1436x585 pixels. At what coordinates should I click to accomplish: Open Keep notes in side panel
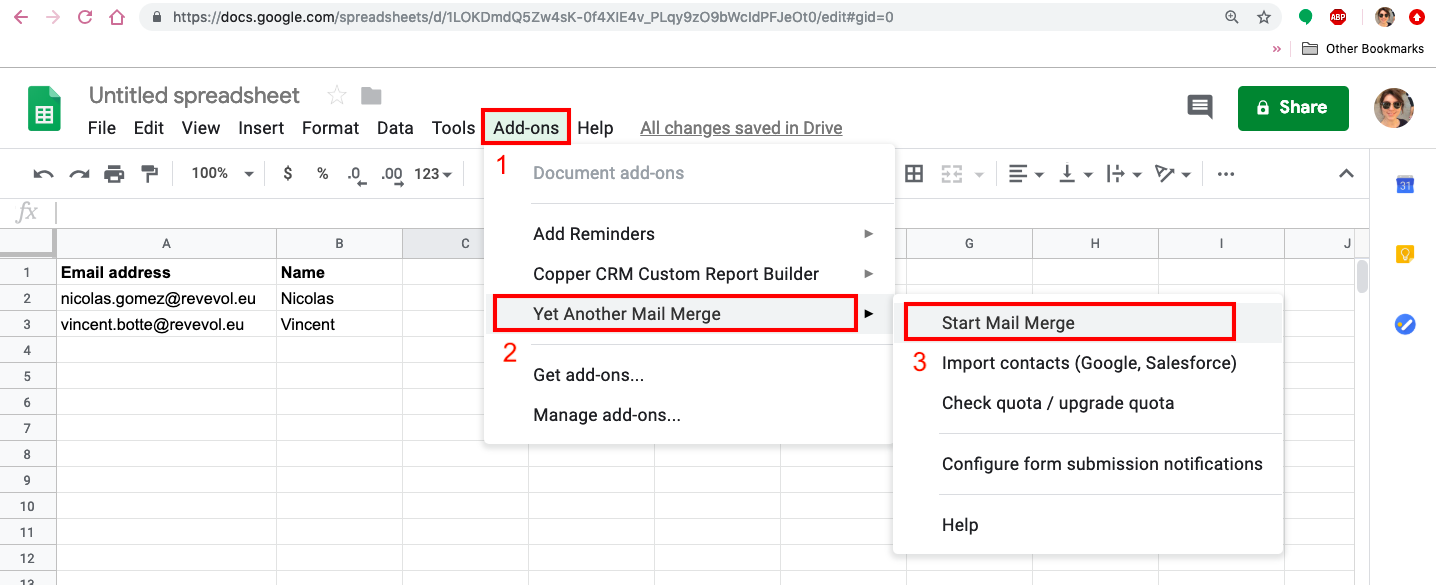click(x=1405, y=254)
